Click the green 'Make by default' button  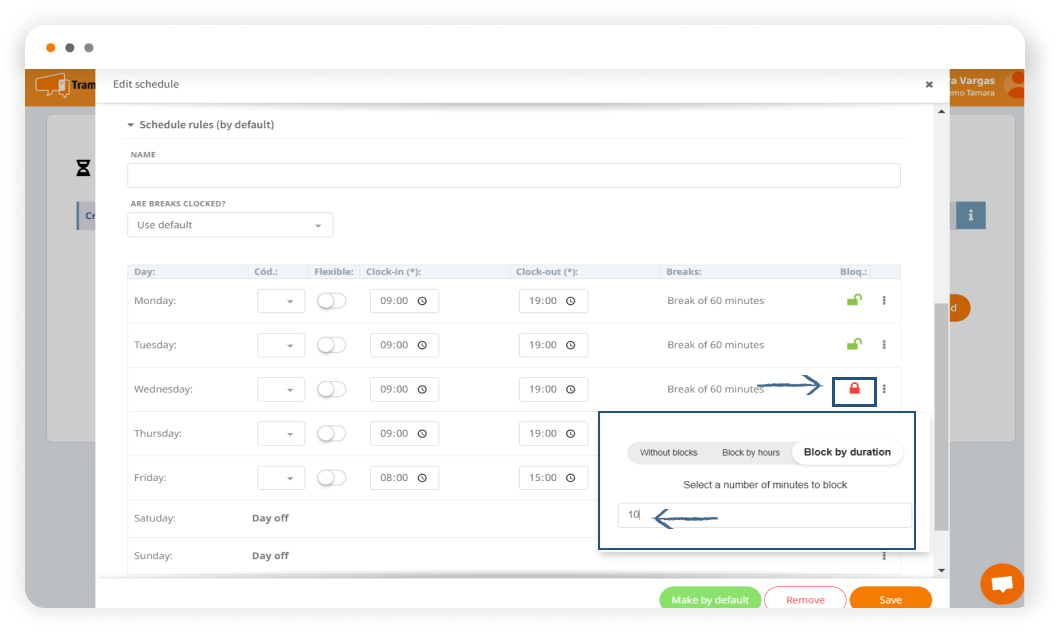710,599
